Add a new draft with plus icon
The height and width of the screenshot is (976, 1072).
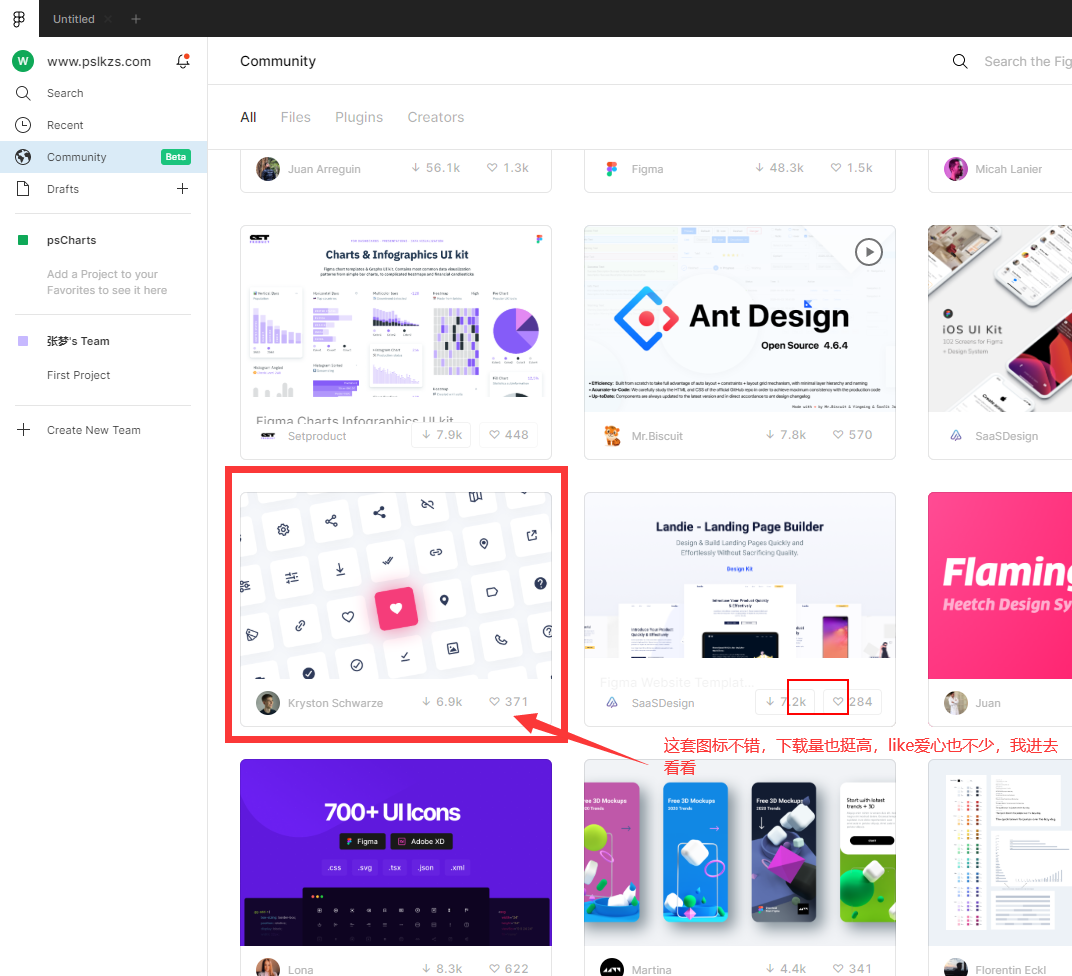[183, 189]
